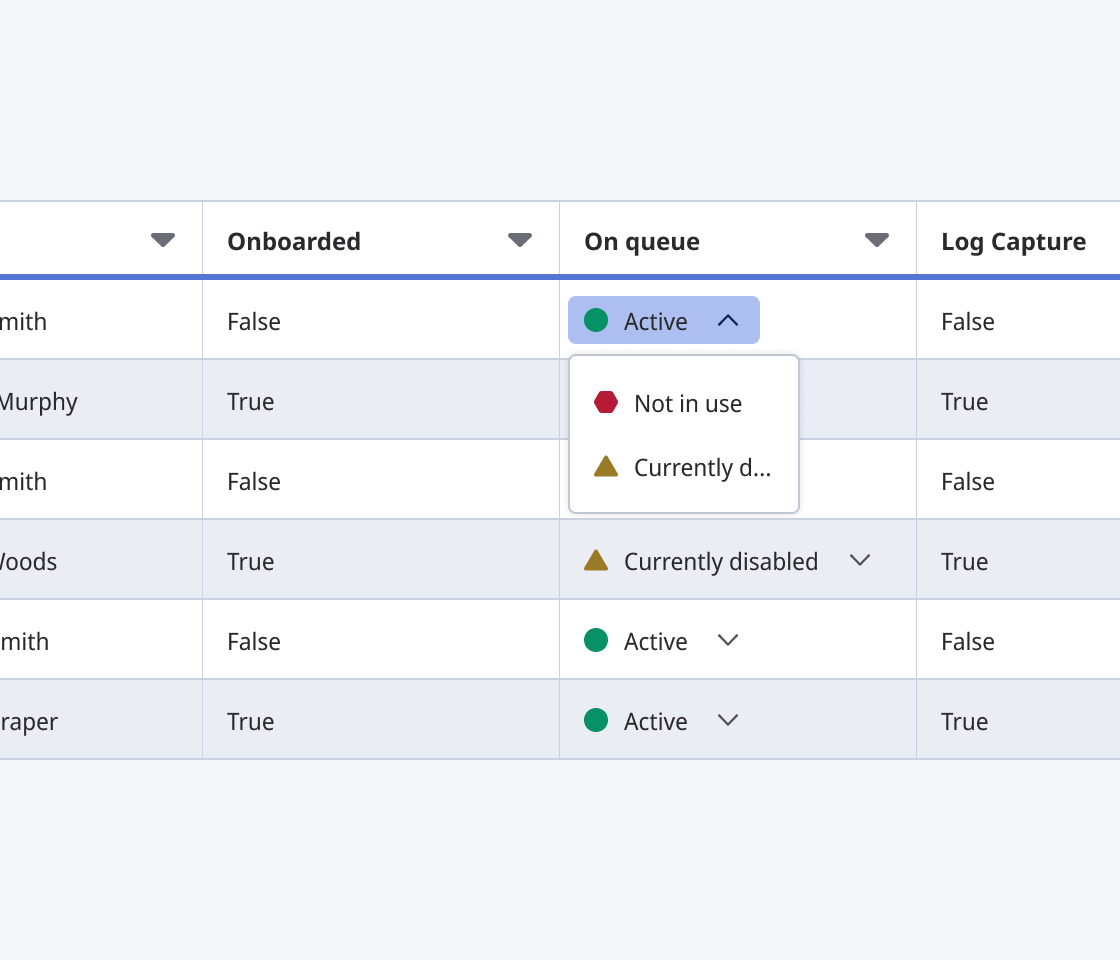
Task: Click the Log Capture True cell in the Woods row
Action: pyautogui.click(x=1019, y=559)
